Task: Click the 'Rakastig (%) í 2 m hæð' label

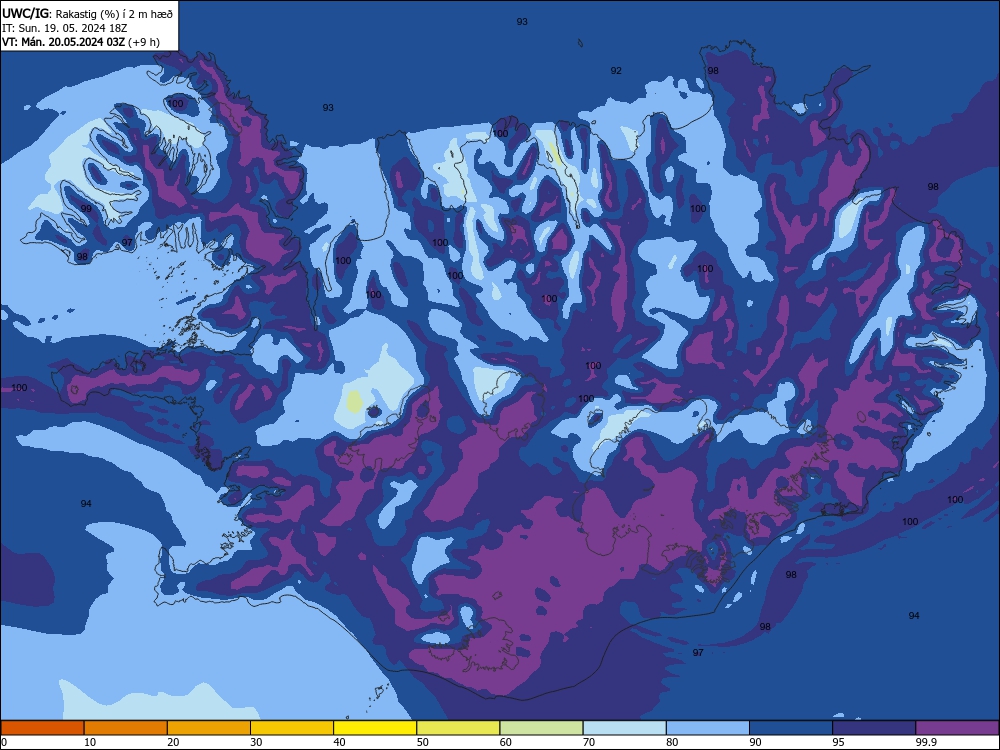Action: coord(114,14)
